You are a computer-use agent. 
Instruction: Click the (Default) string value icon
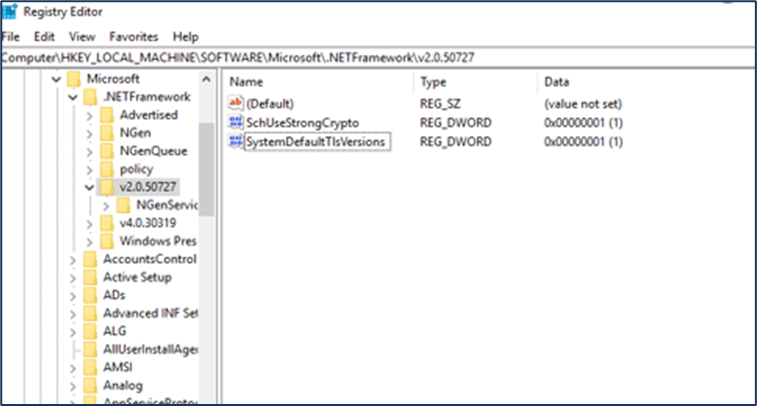(x=235, y=103)
